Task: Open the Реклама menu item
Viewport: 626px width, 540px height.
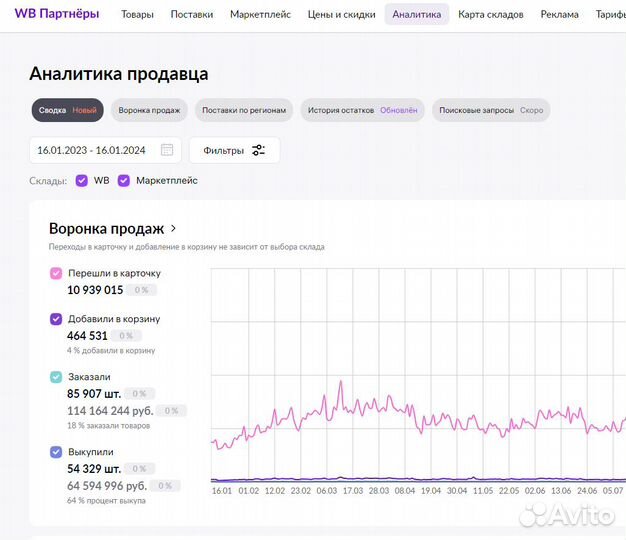Action: click(559, 15)
